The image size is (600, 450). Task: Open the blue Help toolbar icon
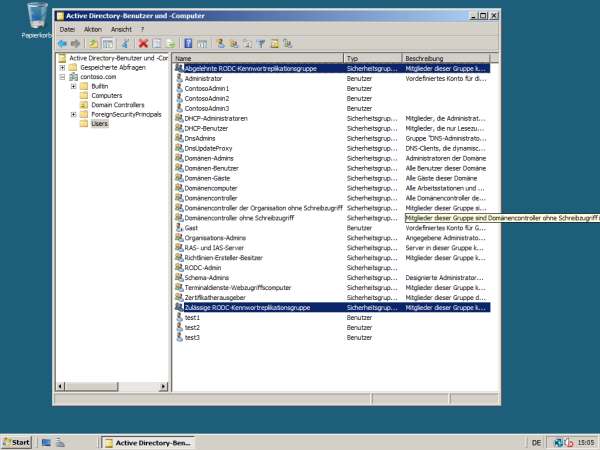[188, 44]
